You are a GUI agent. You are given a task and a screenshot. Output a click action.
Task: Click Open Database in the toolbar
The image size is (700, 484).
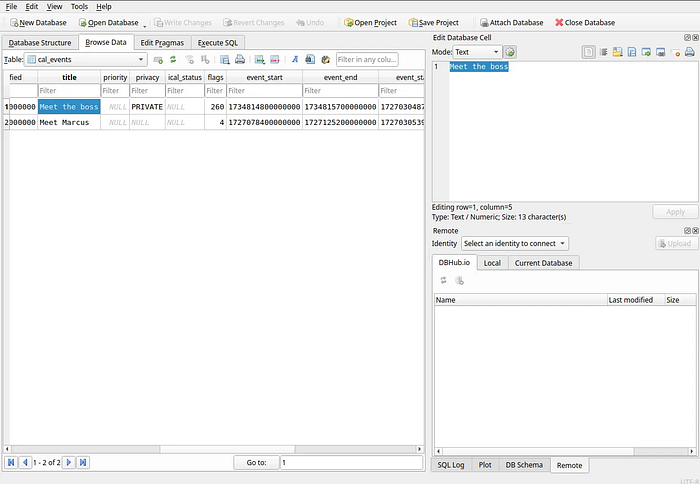click(x=108, y=22)
